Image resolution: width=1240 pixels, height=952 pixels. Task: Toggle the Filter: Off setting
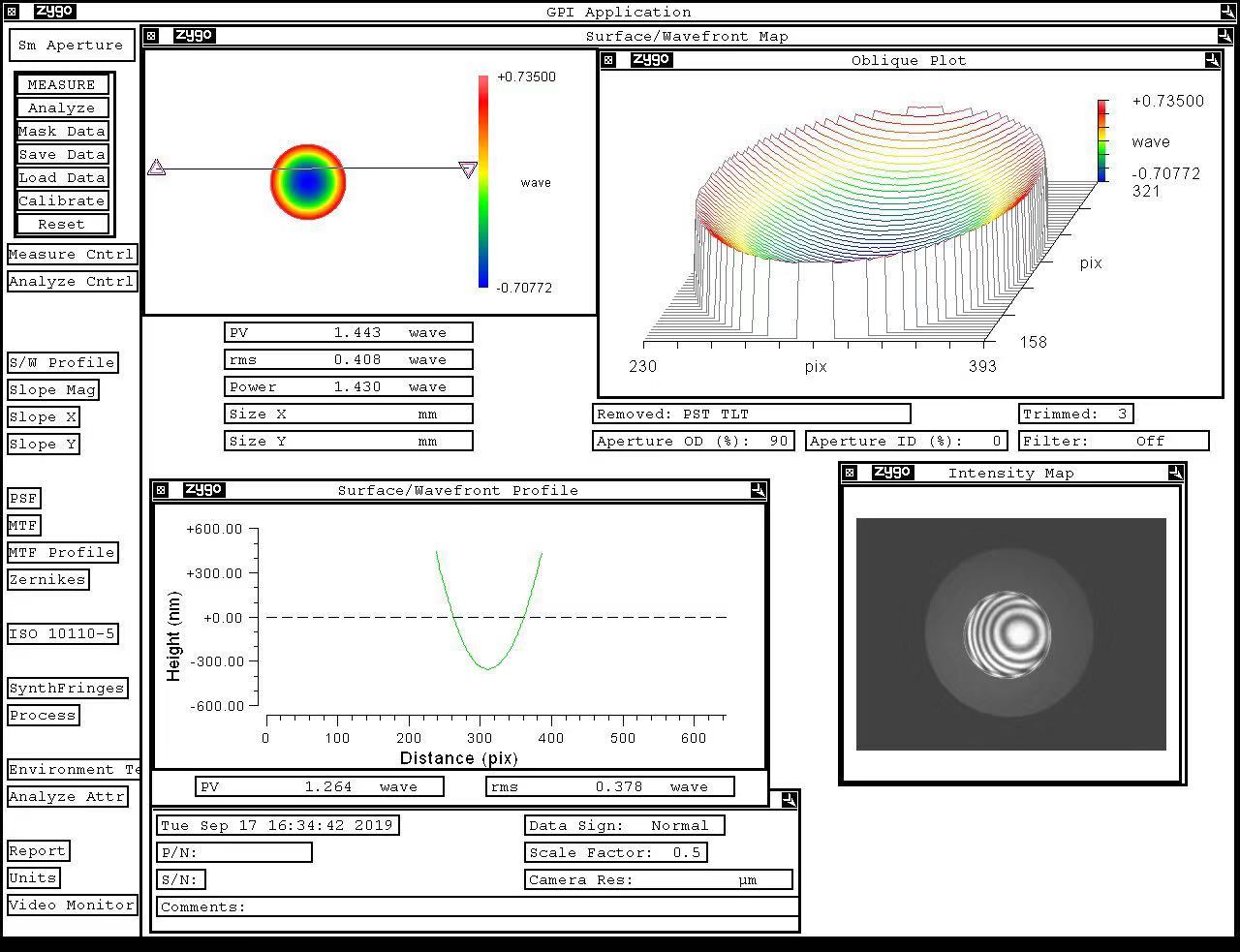click(1114, 442)
